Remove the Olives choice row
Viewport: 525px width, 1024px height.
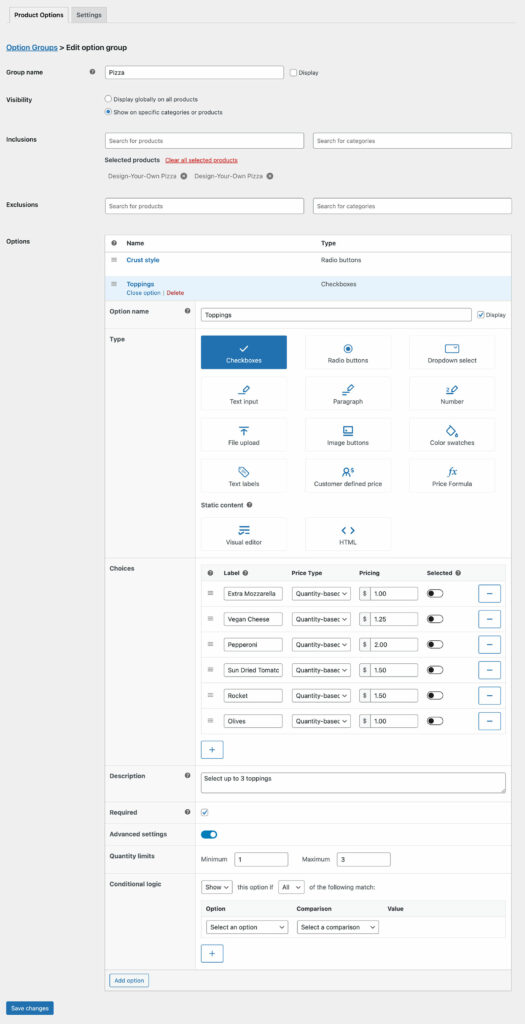[489, 721]
